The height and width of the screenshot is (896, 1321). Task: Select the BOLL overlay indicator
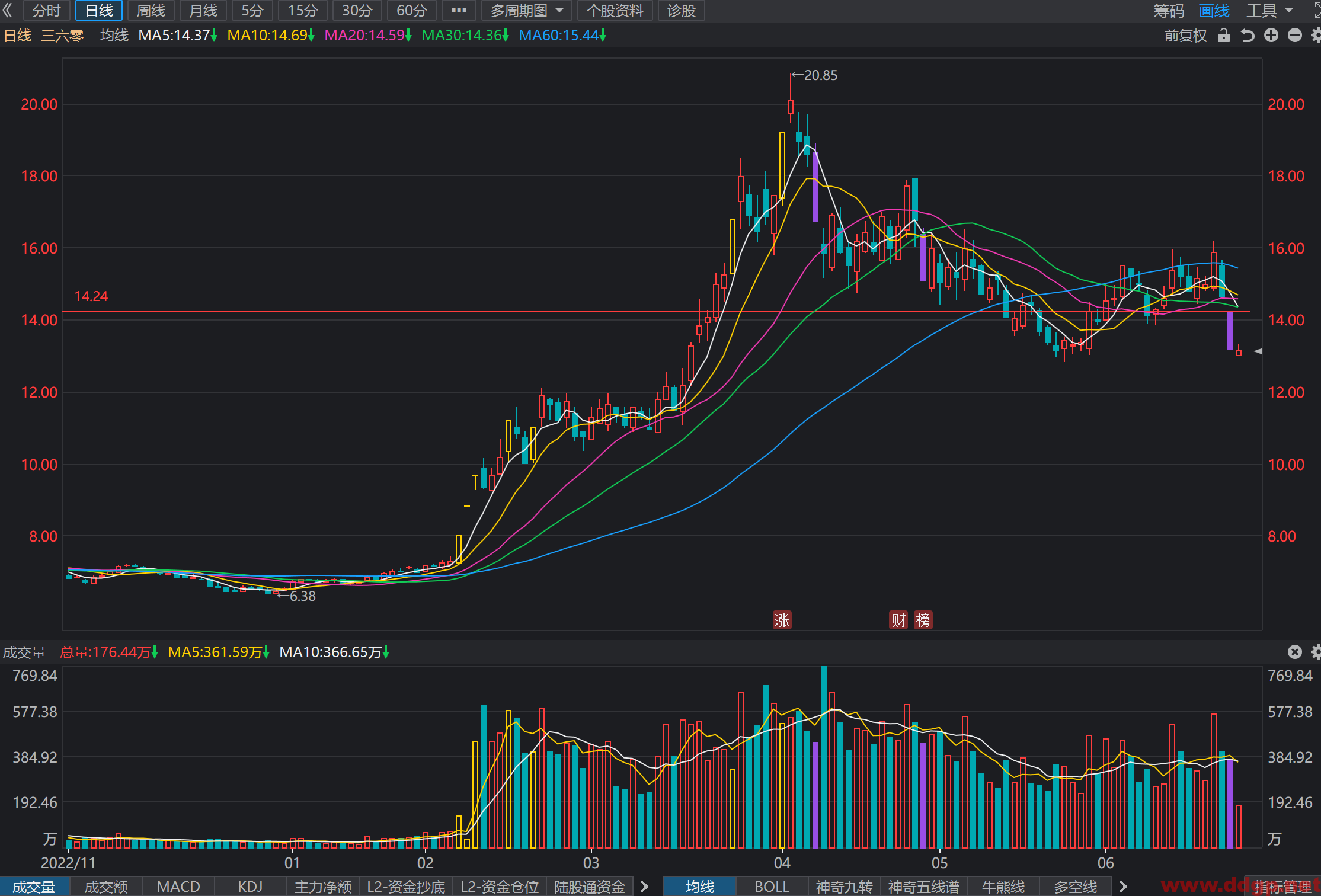(x=772, y=887)
